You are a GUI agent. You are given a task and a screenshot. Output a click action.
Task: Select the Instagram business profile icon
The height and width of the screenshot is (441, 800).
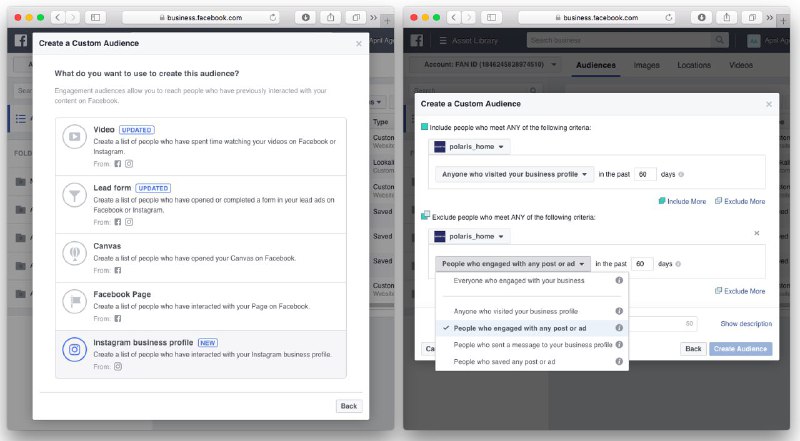74,350
